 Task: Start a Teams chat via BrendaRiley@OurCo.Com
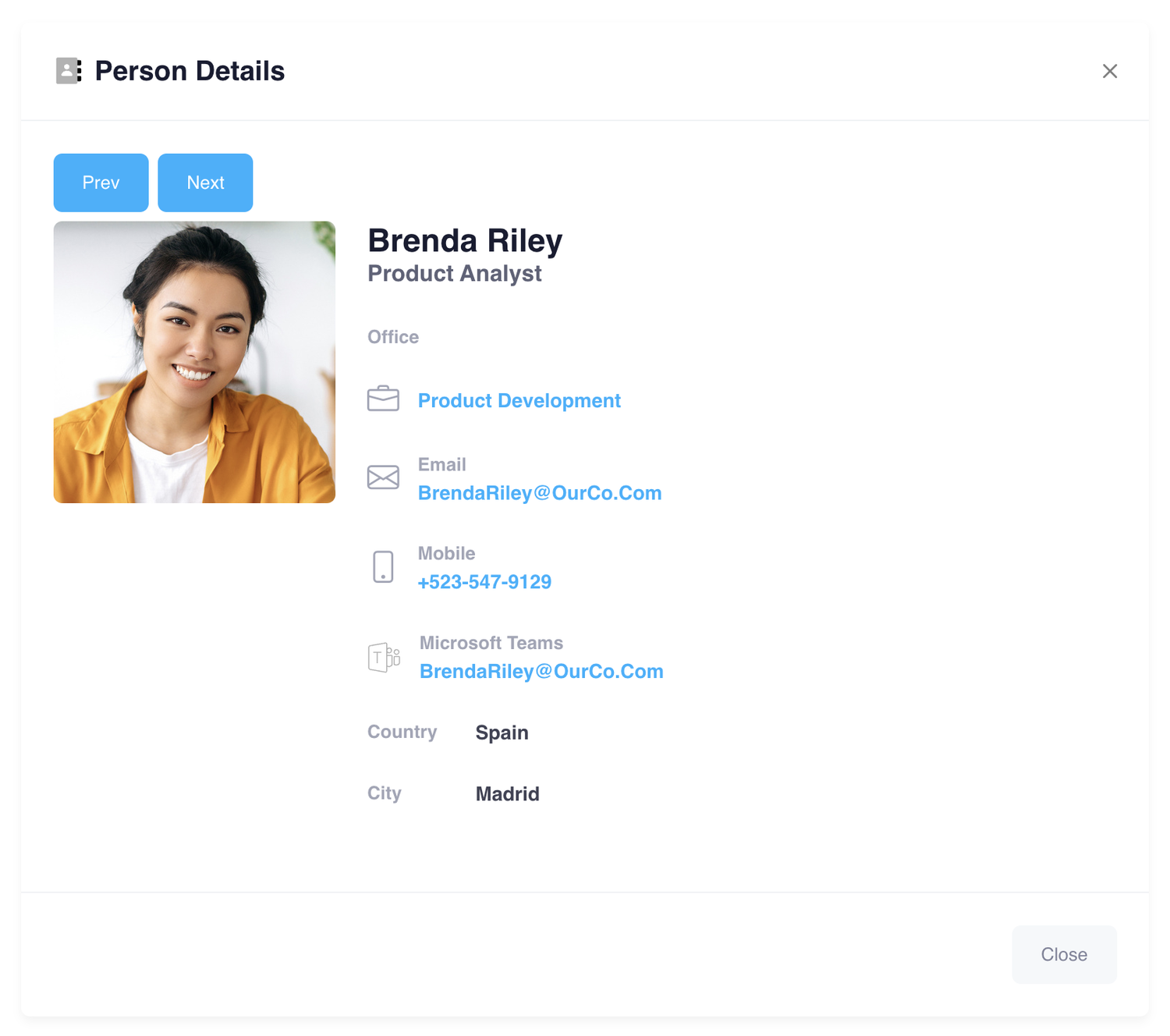(541, 671)
